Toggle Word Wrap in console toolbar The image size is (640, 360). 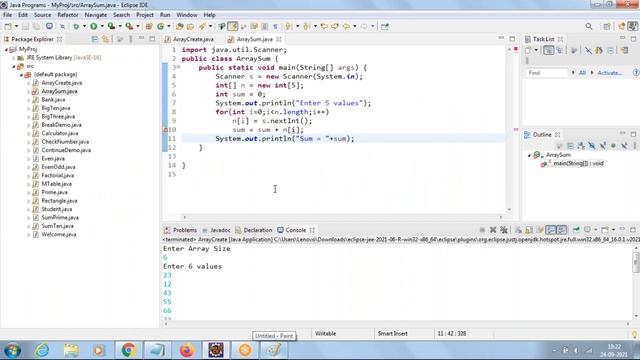pyautogui.click(x=540, y=230)
